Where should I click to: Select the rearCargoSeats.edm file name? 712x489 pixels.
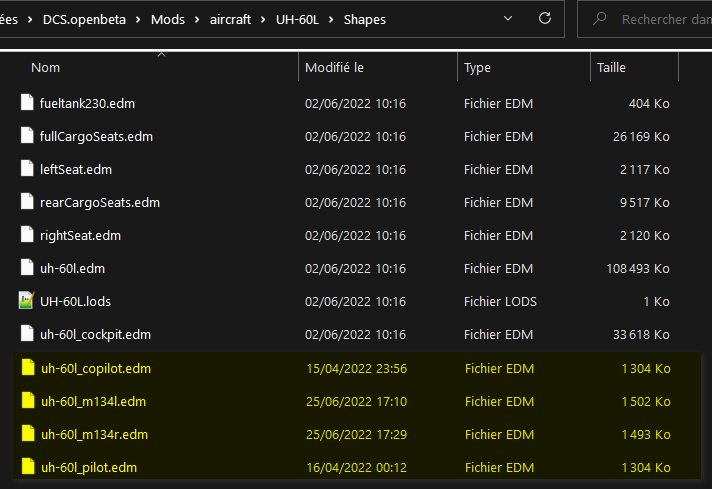pyautogui.click(x=100, y=203)
